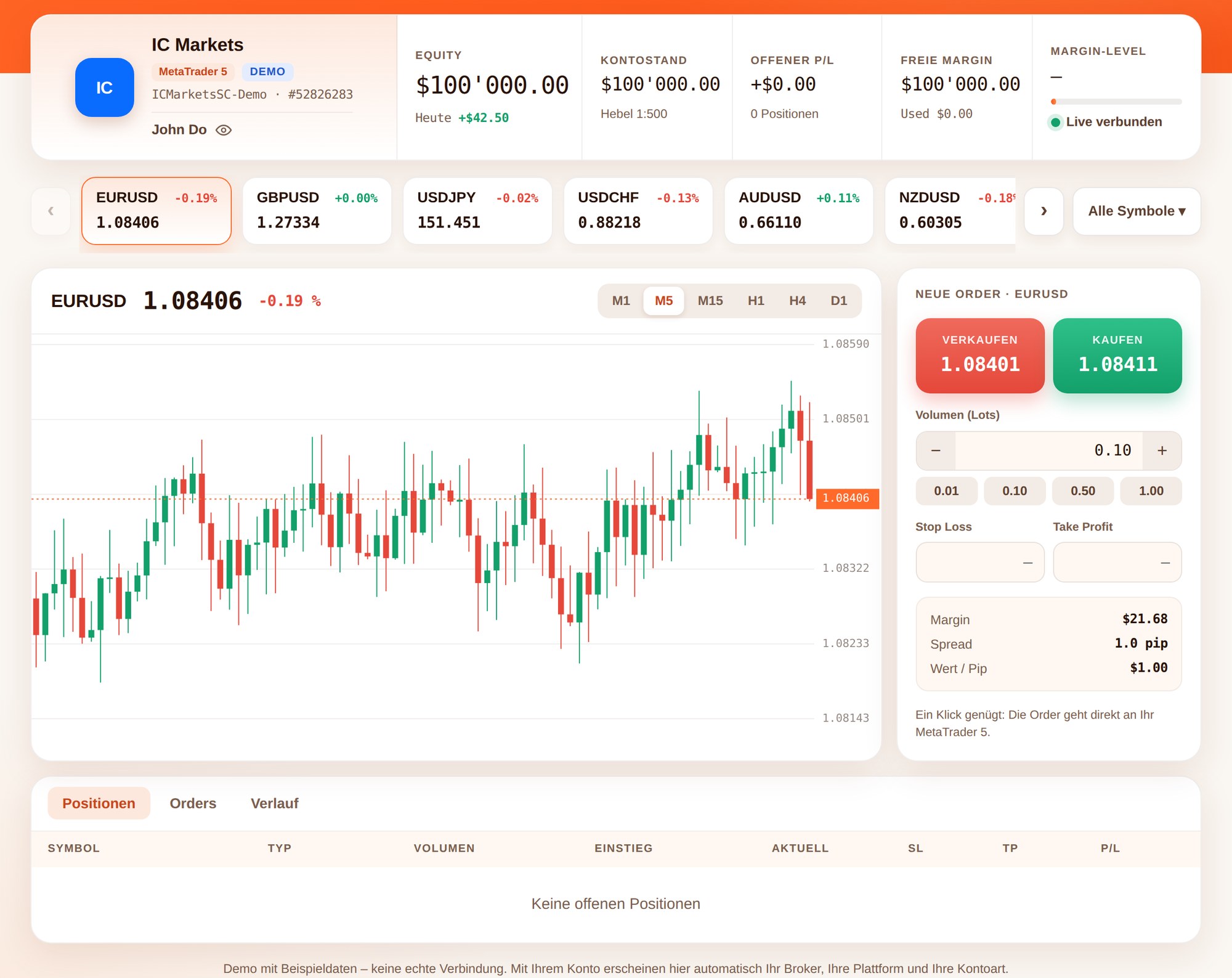Switch chart to D1 timeframe
The height and width of the screenshot is (978, 1232).
(838, 301)
